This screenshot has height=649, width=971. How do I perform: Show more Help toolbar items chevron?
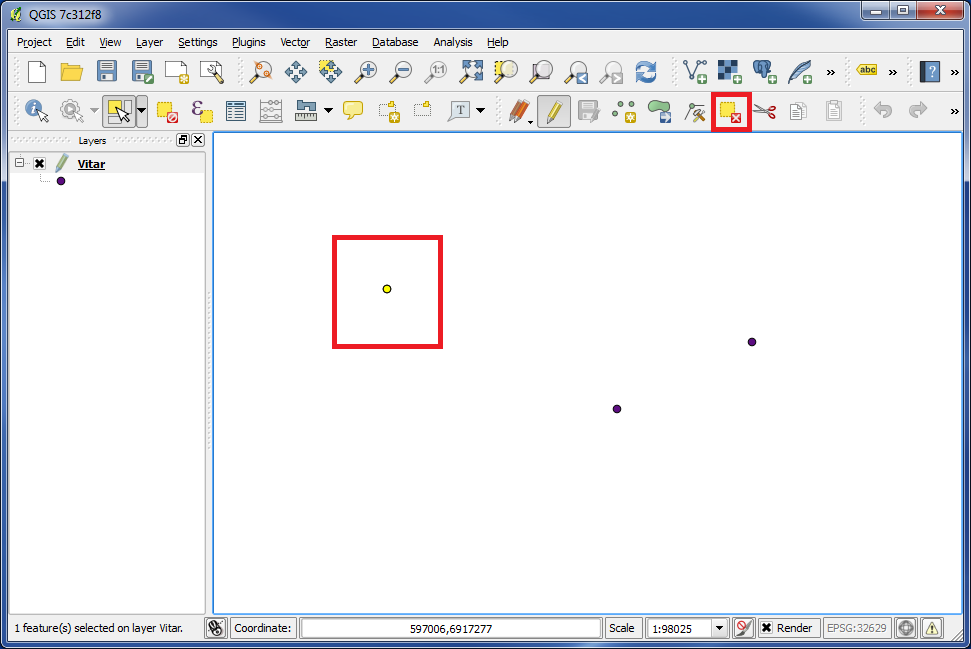coord(954,72)
